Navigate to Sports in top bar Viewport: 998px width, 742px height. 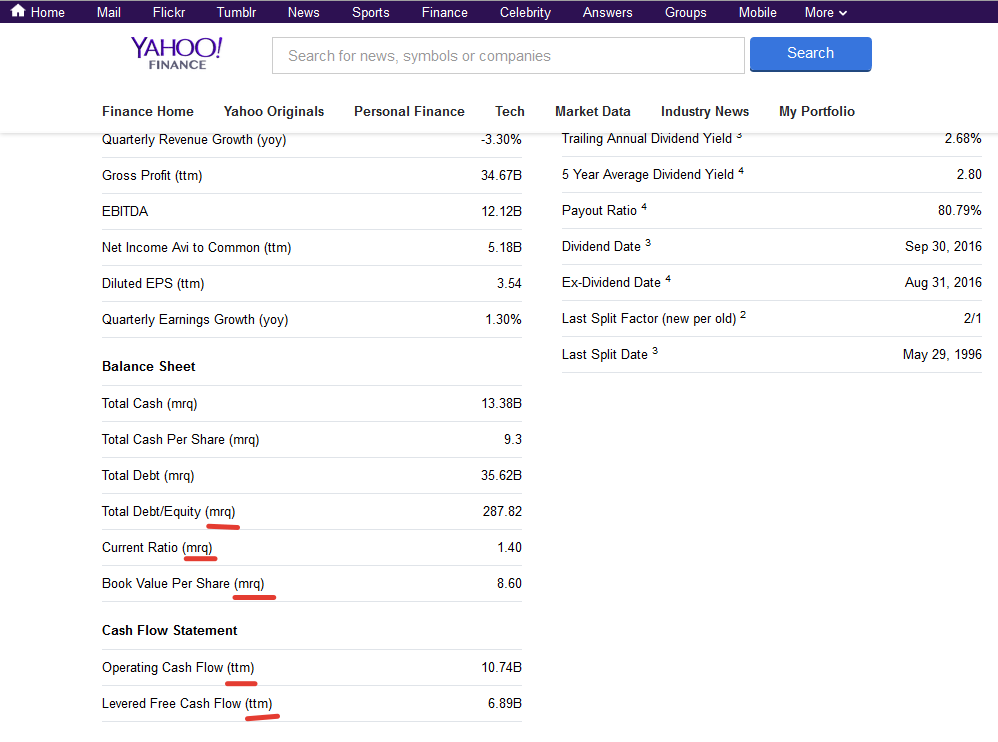click(x=370, y=12)
